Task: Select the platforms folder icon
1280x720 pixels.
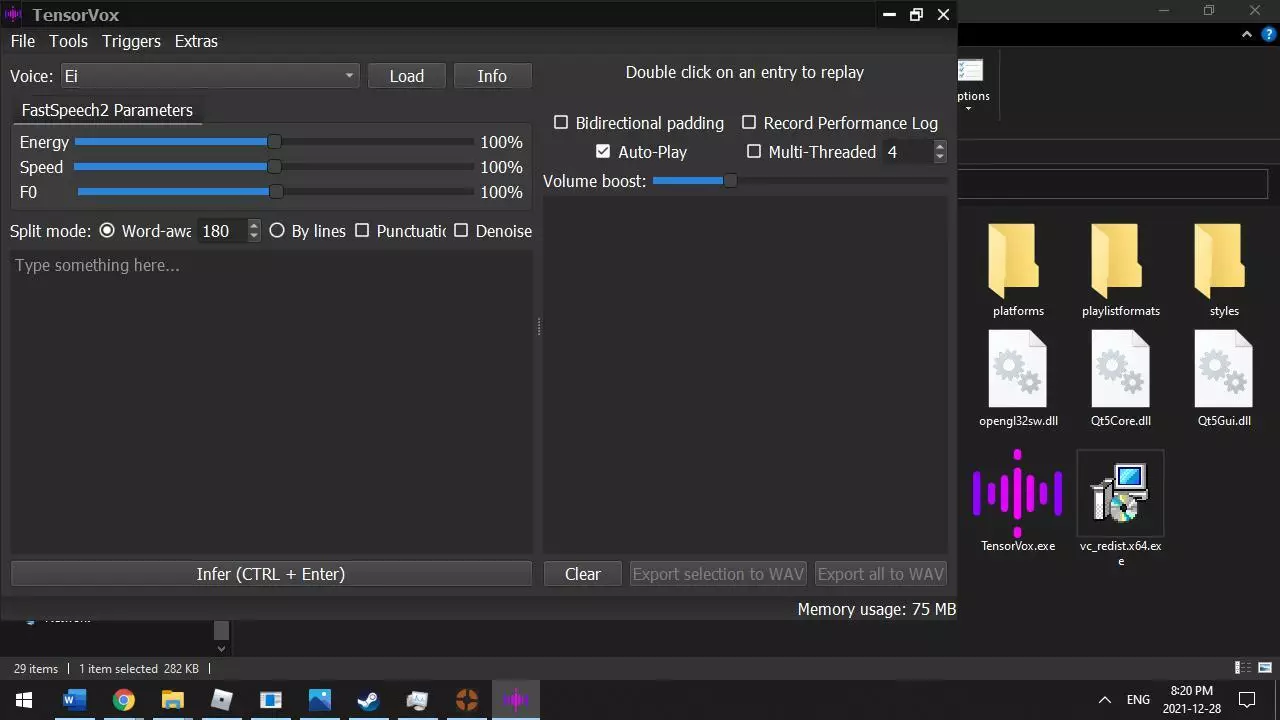Action: coord(1017,260)
